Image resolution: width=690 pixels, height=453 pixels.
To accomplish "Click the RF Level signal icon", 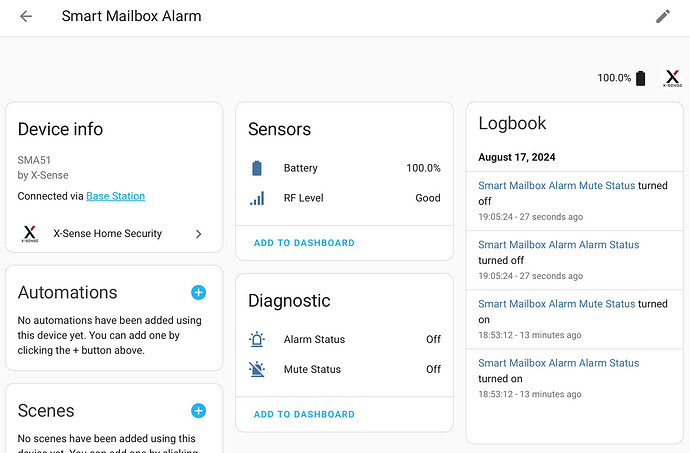I will (257, 198).
